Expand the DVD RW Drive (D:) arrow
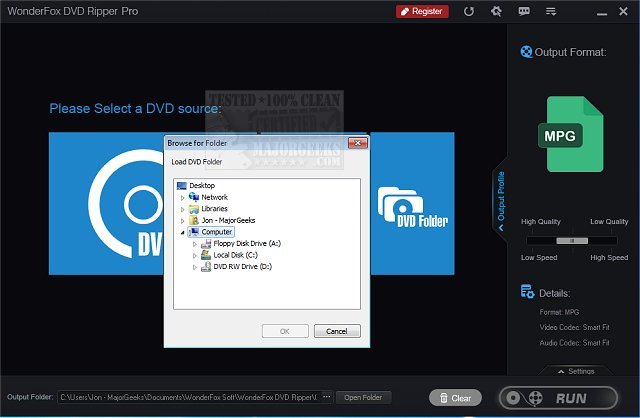 195,267
